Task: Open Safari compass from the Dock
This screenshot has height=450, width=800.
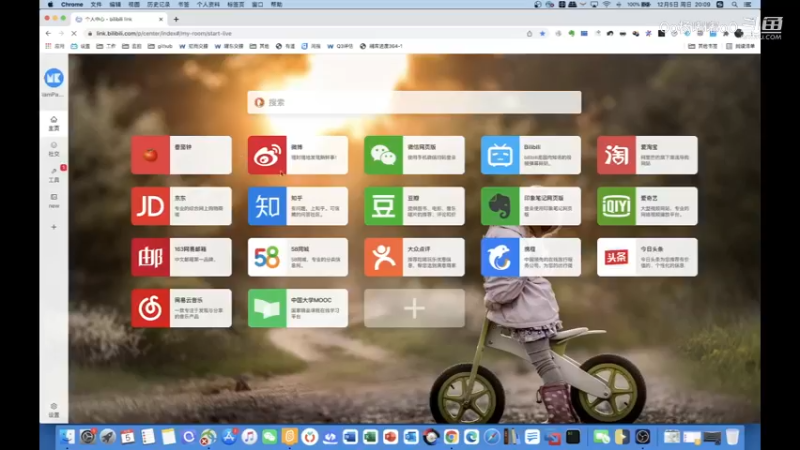Action: pos(491,437)
